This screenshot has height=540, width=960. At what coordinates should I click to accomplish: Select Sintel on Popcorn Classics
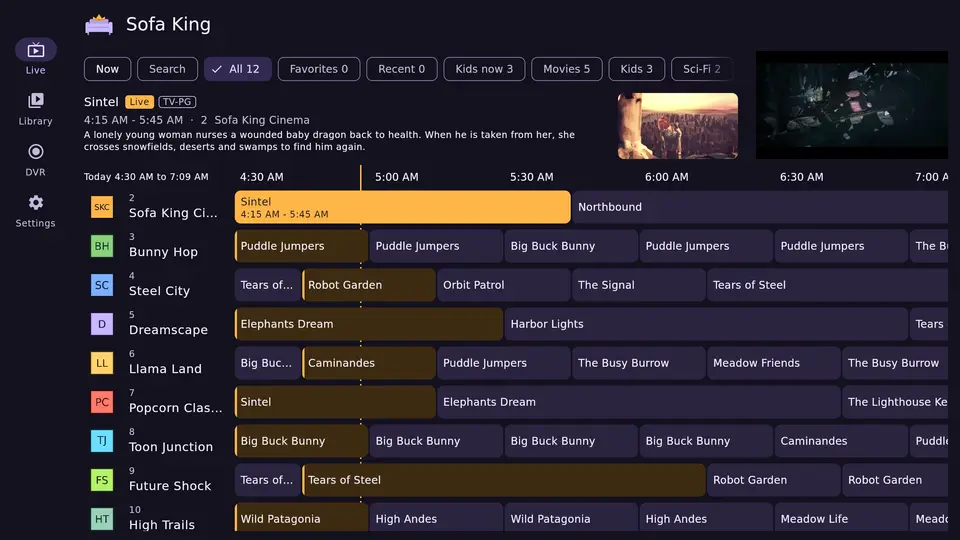335,402
